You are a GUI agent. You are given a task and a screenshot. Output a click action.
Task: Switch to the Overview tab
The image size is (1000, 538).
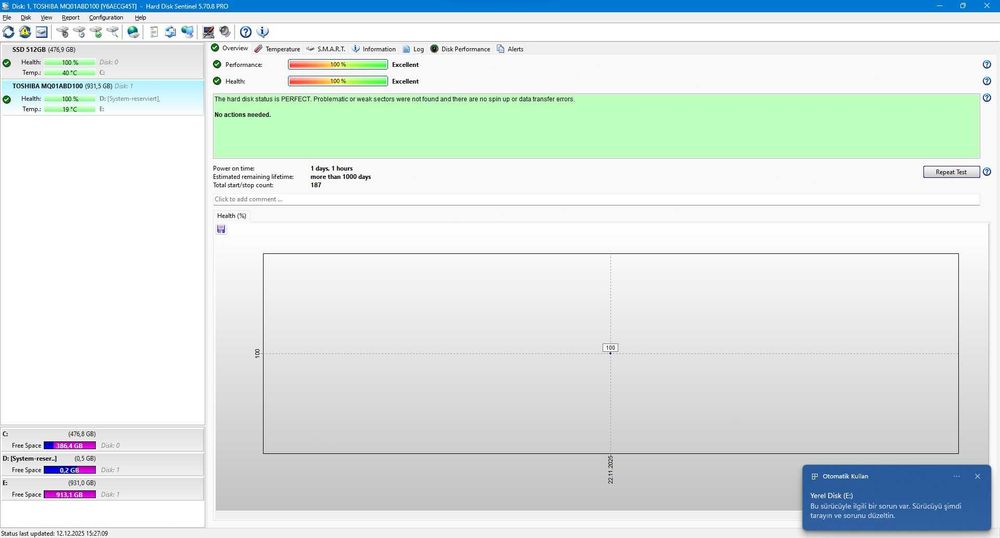(x=230, y=48)
